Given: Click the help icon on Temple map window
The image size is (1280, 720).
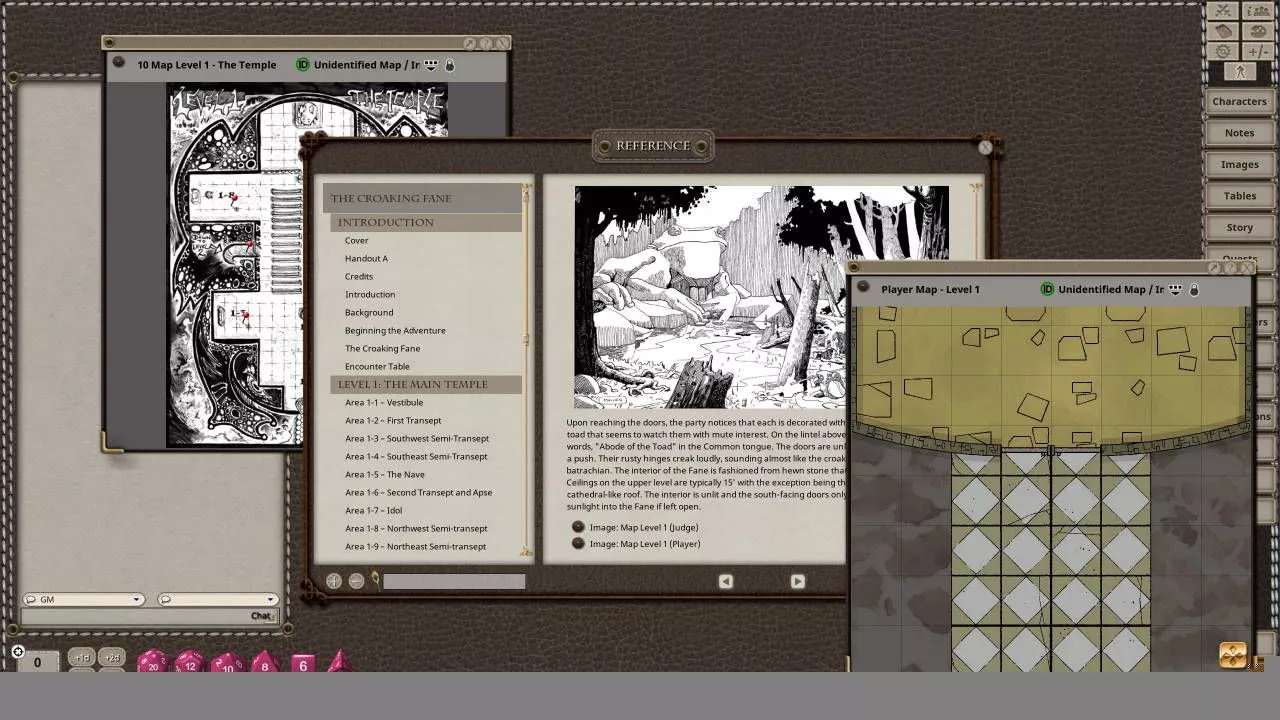Looking at the screenshot, I should coord(486,44).
